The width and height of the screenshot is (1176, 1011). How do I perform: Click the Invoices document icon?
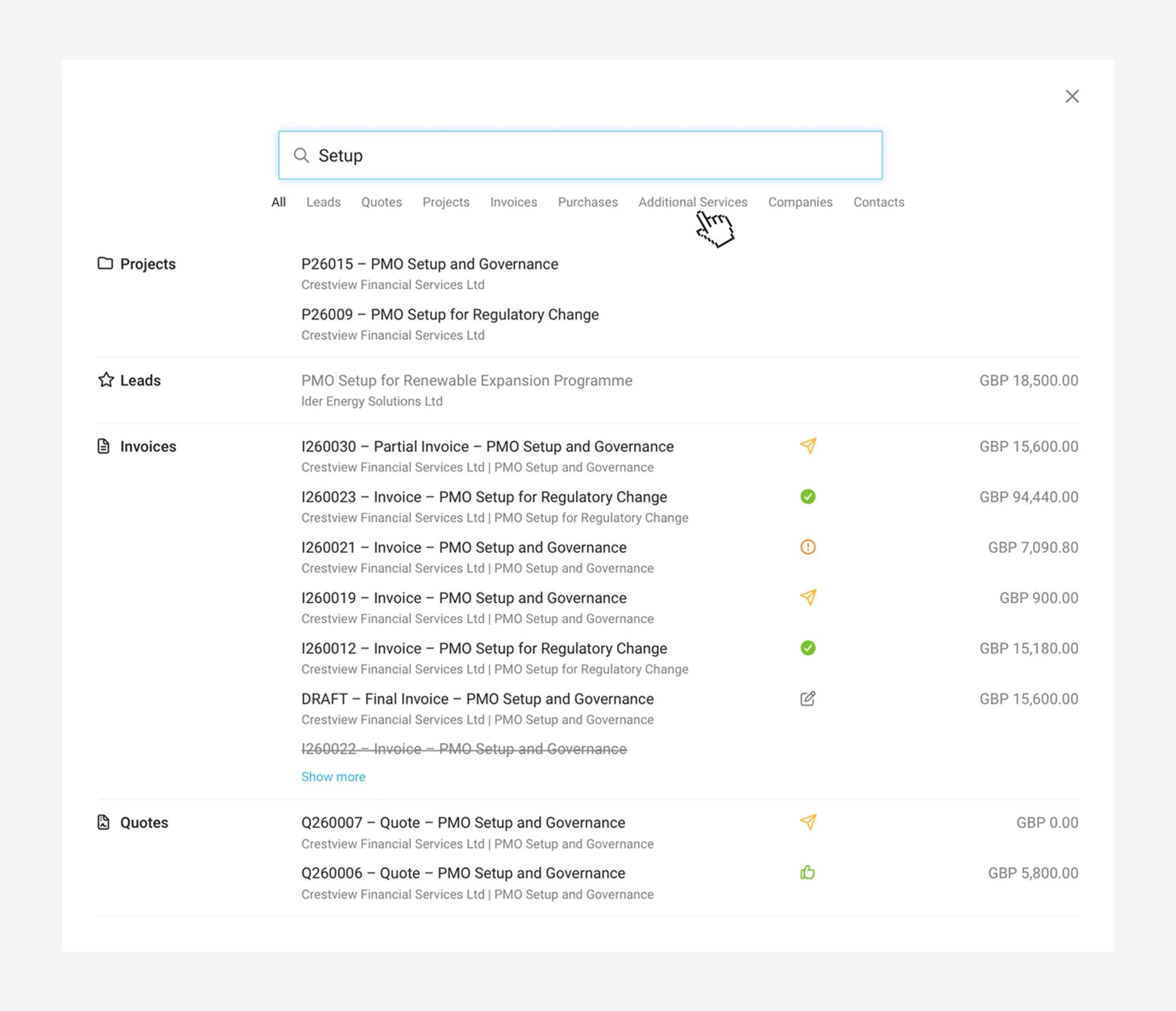tap(103, 446)
